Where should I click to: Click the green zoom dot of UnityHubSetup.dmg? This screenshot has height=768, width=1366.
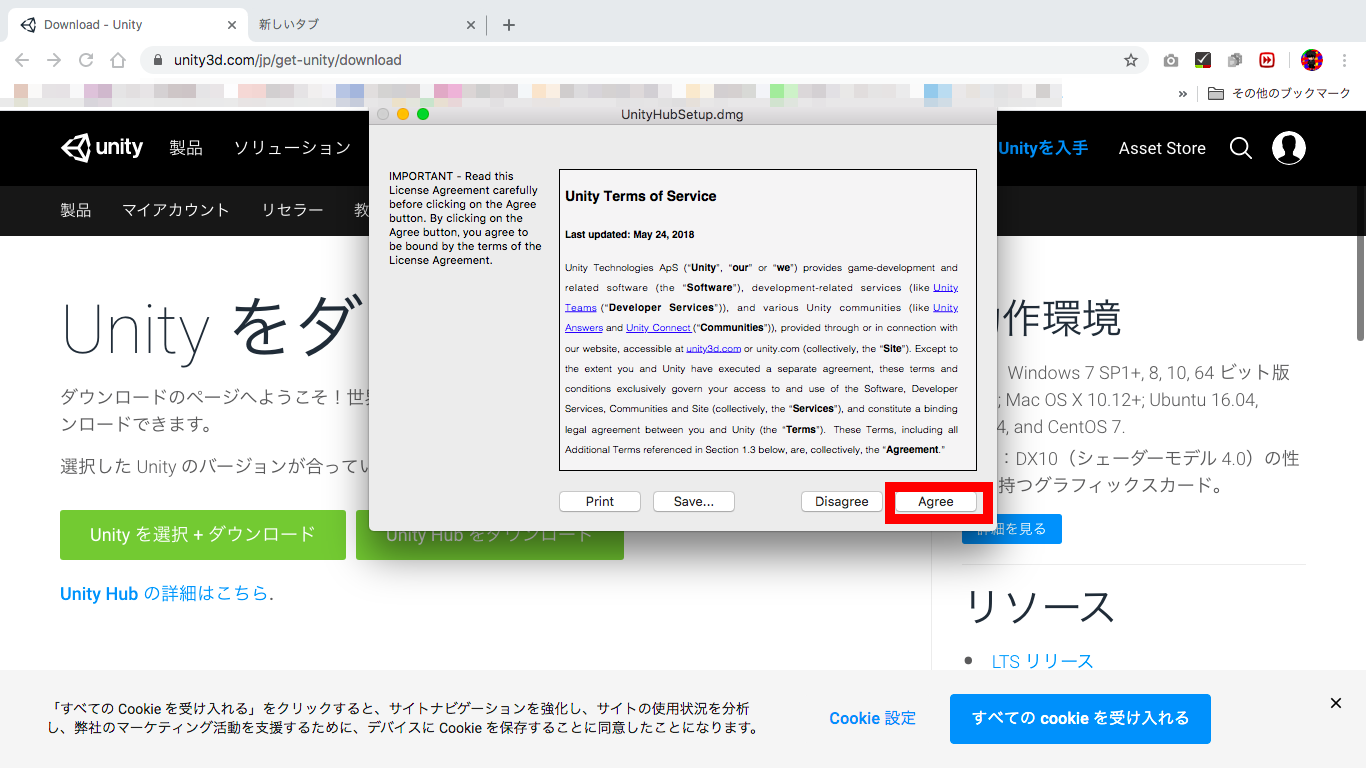(x=423, y=114)
